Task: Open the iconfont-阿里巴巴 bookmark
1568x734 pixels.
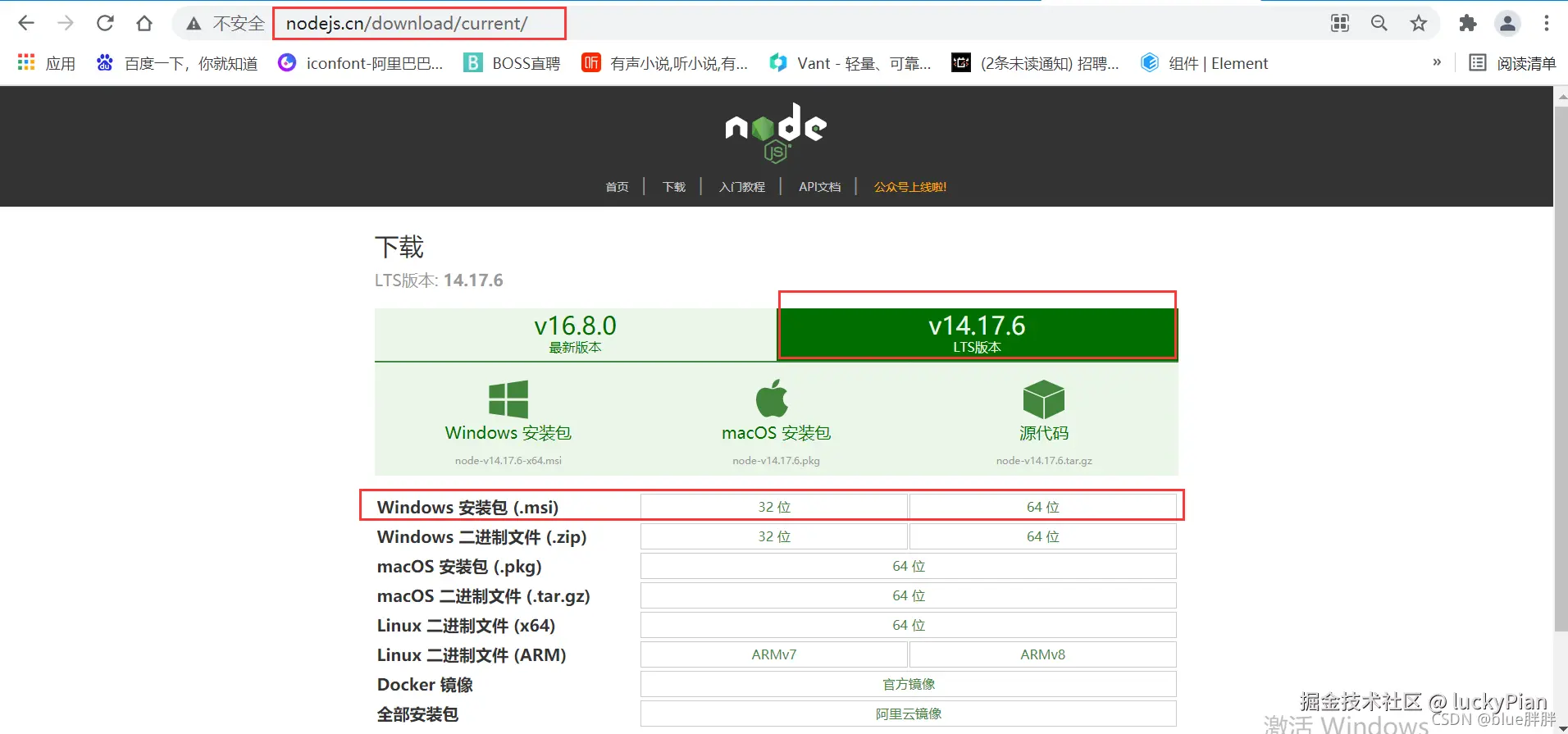Action: [361, 63]
